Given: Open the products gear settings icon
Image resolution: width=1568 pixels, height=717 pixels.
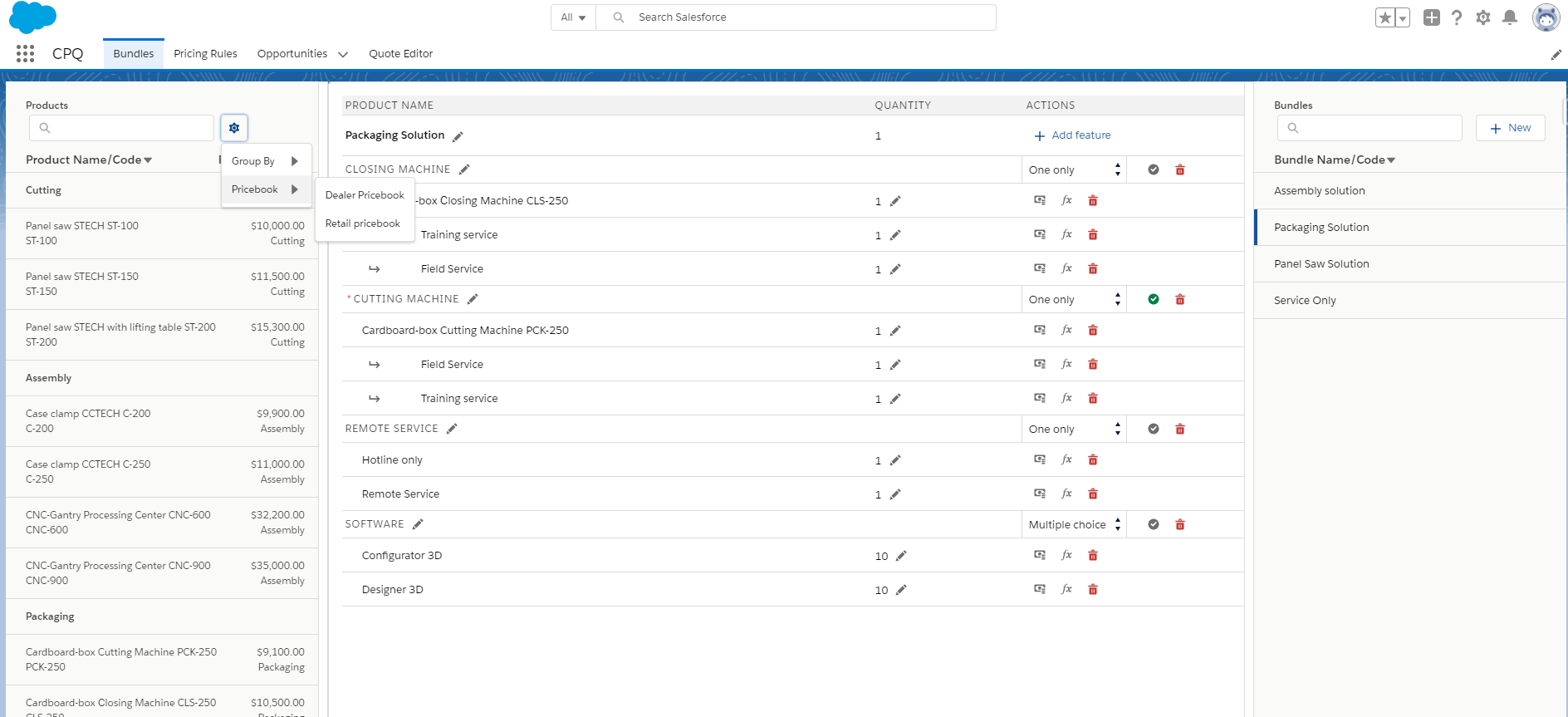Looking at the screenshot, I should pos(234,128).
